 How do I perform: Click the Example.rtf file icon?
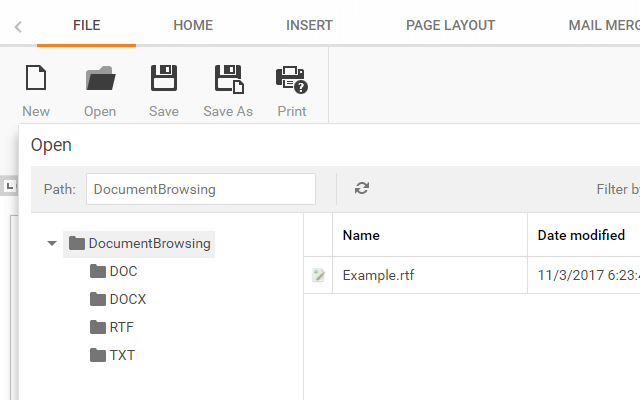click(x=318, y=275)
